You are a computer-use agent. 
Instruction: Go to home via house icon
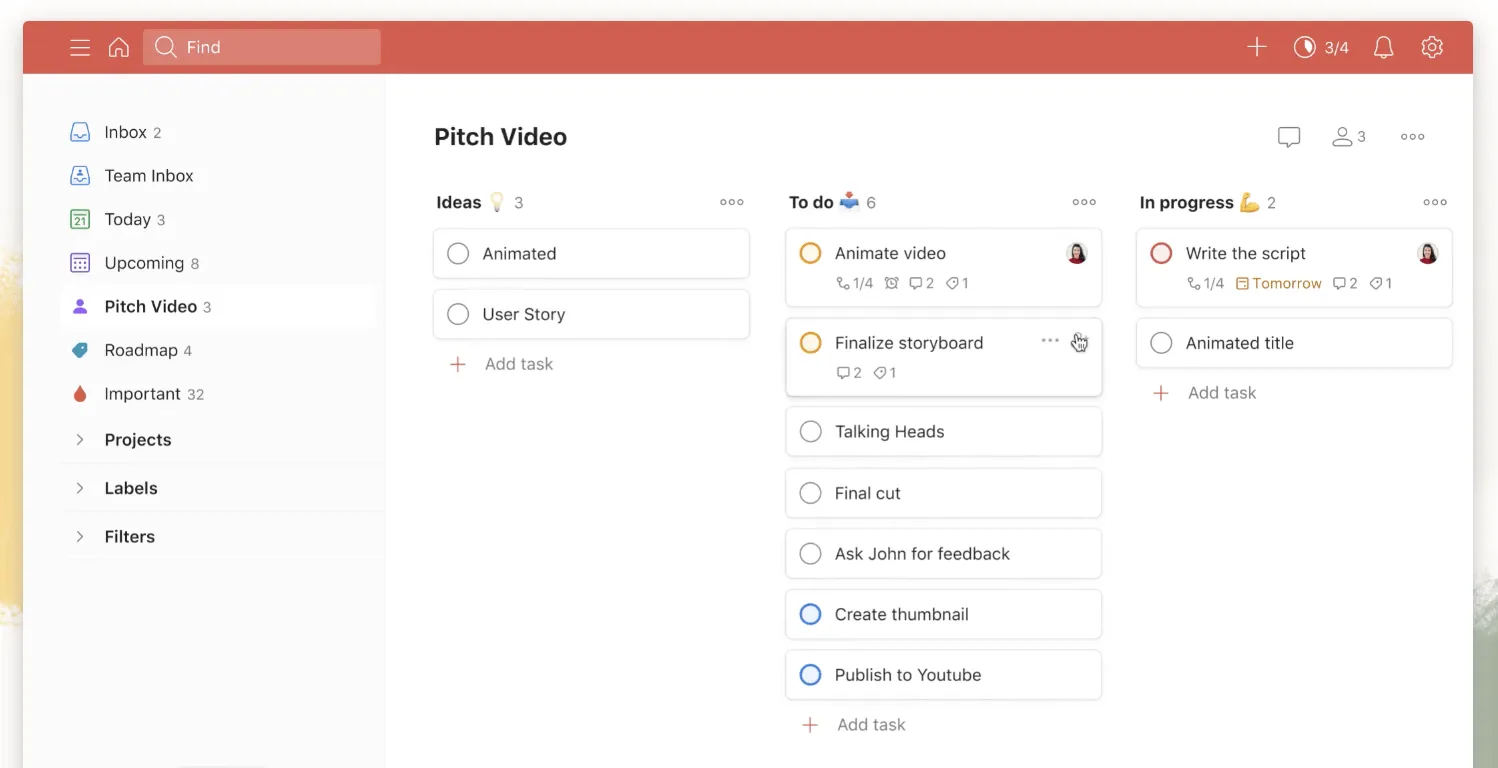[119, 47]
